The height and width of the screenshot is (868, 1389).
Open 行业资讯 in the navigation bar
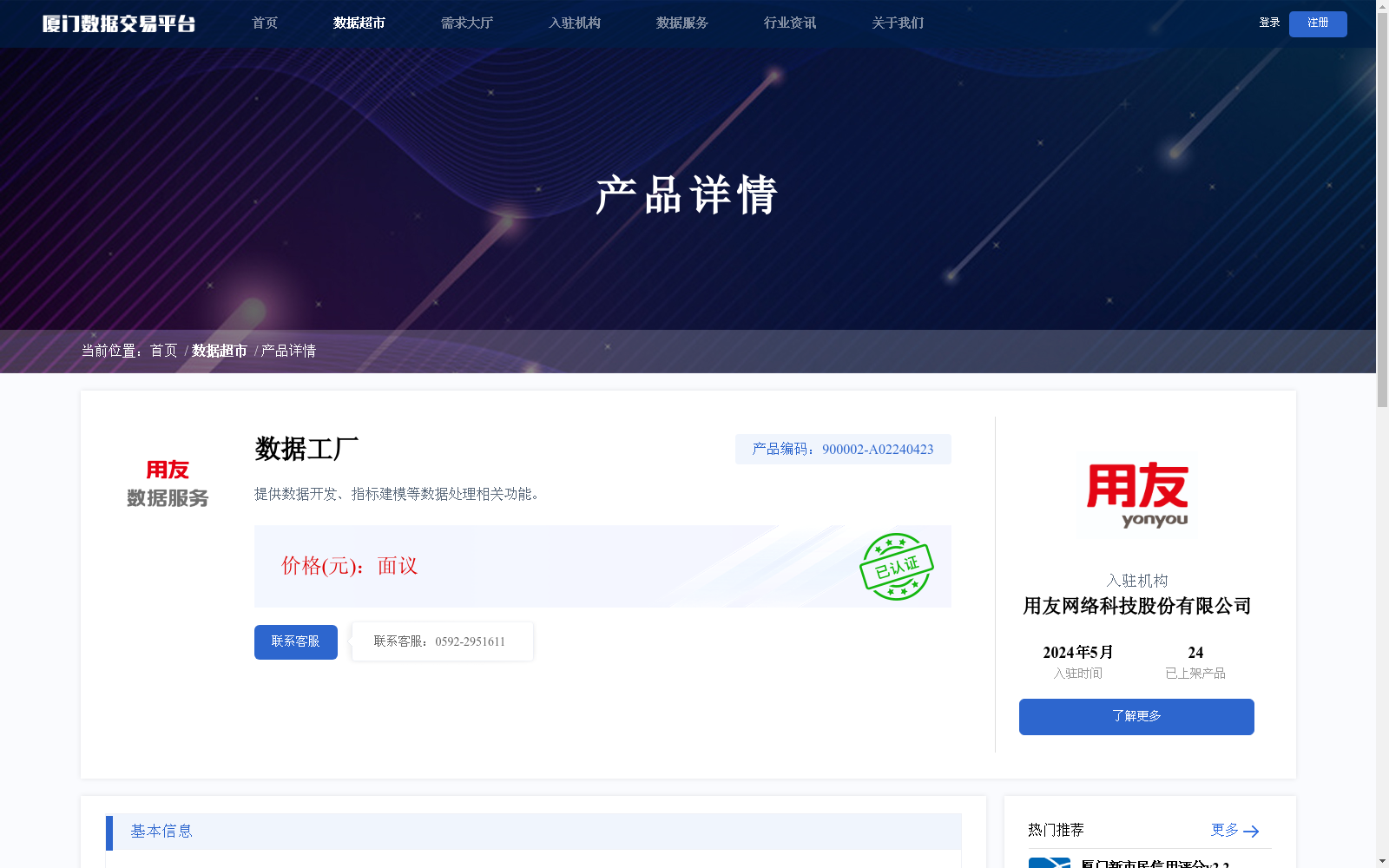790,23
